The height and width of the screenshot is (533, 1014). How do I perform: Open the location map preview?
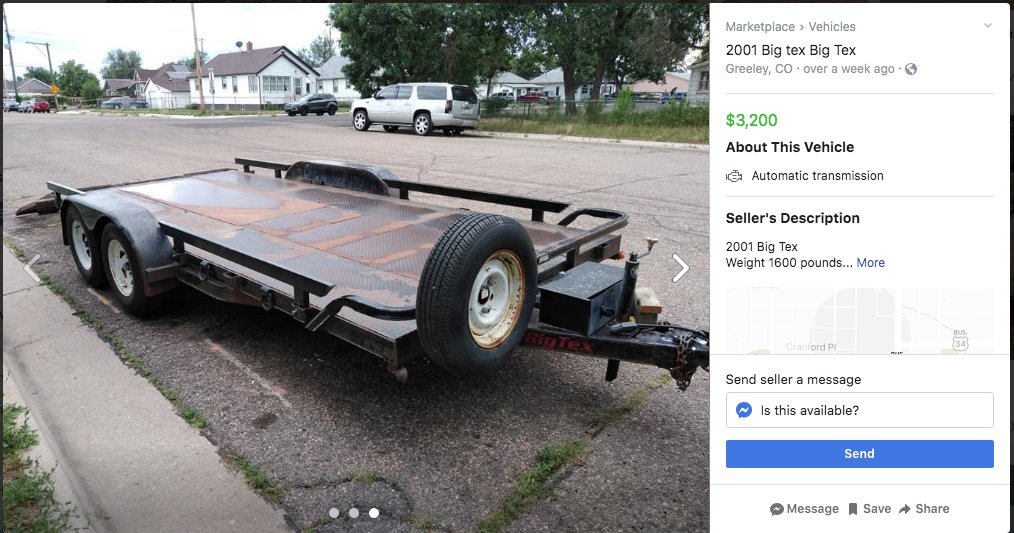[x=859, y=321]
